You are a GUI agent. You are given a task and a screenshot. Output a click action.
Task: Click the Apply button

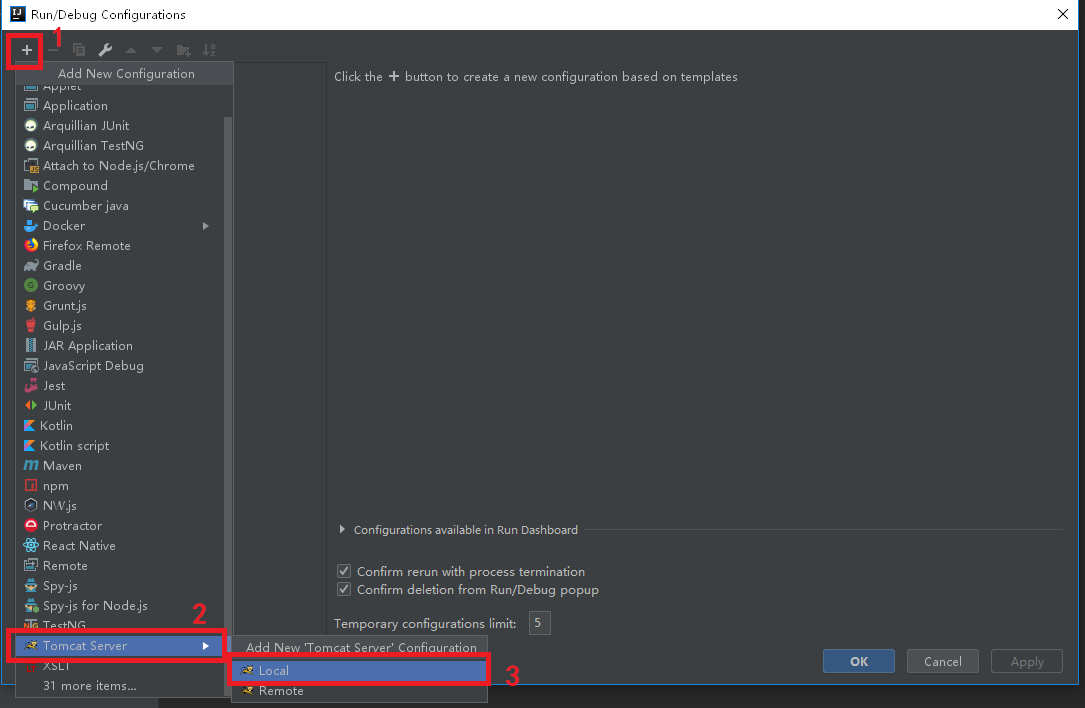(x=1027, y=661)
